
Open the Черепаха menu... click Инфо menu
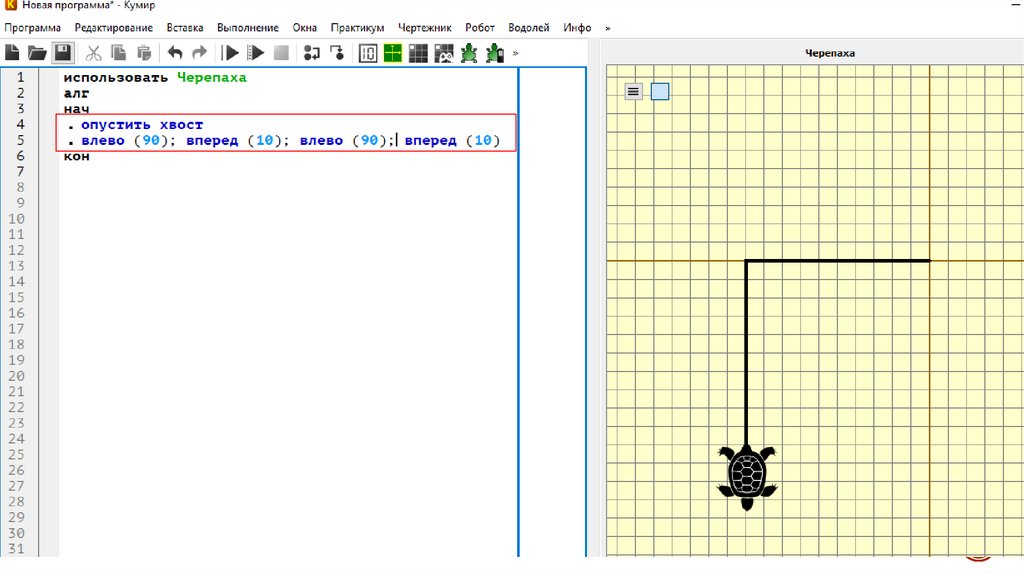click(577, 28)
